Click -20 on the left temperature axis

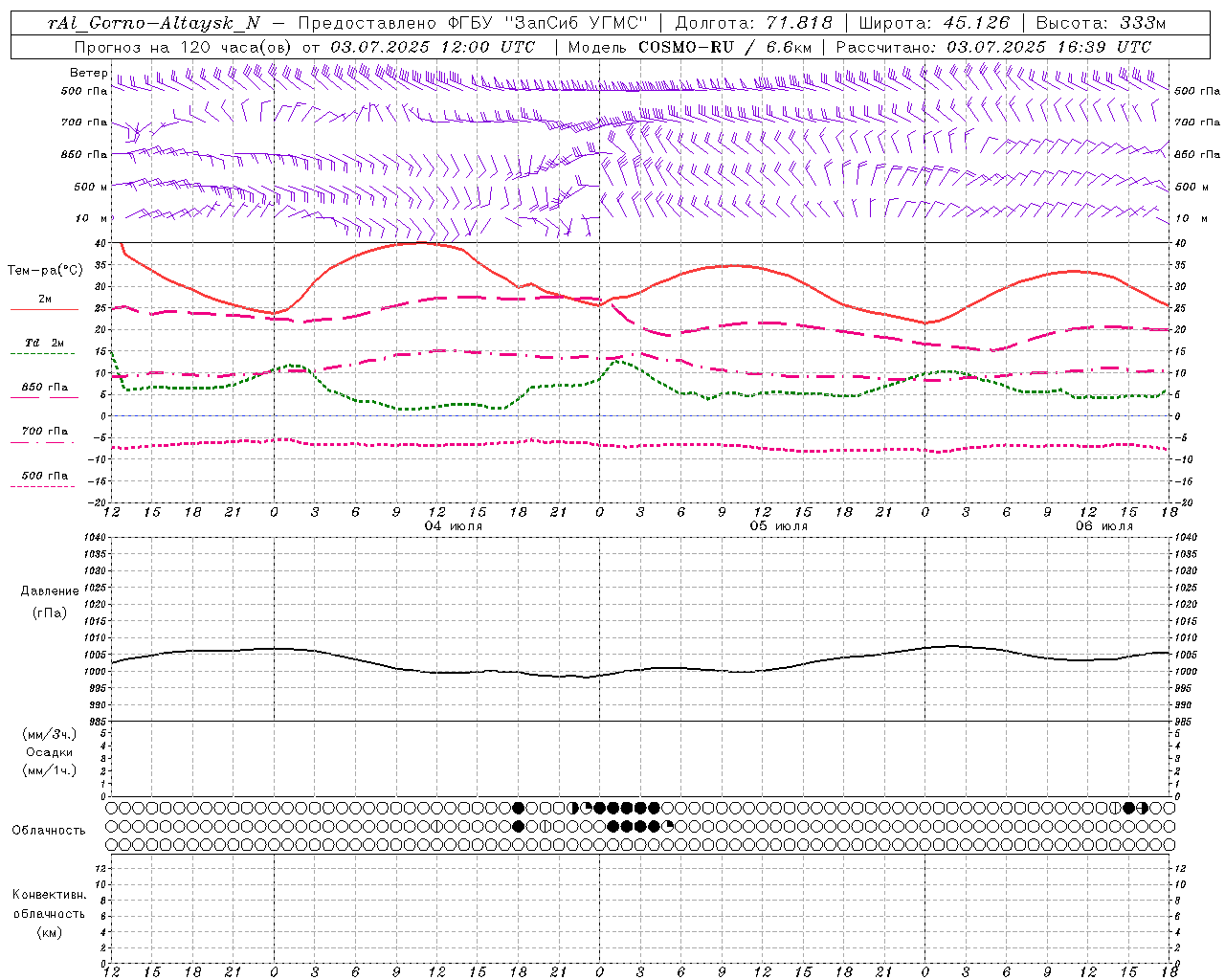coord(99,502)
